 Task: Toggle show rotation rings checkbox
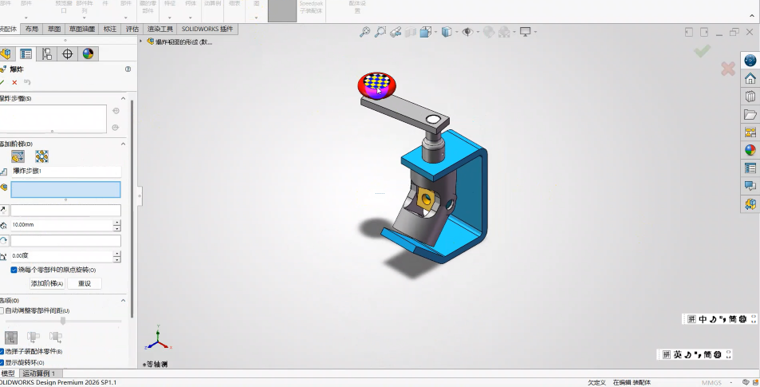[x=1, y=363]
